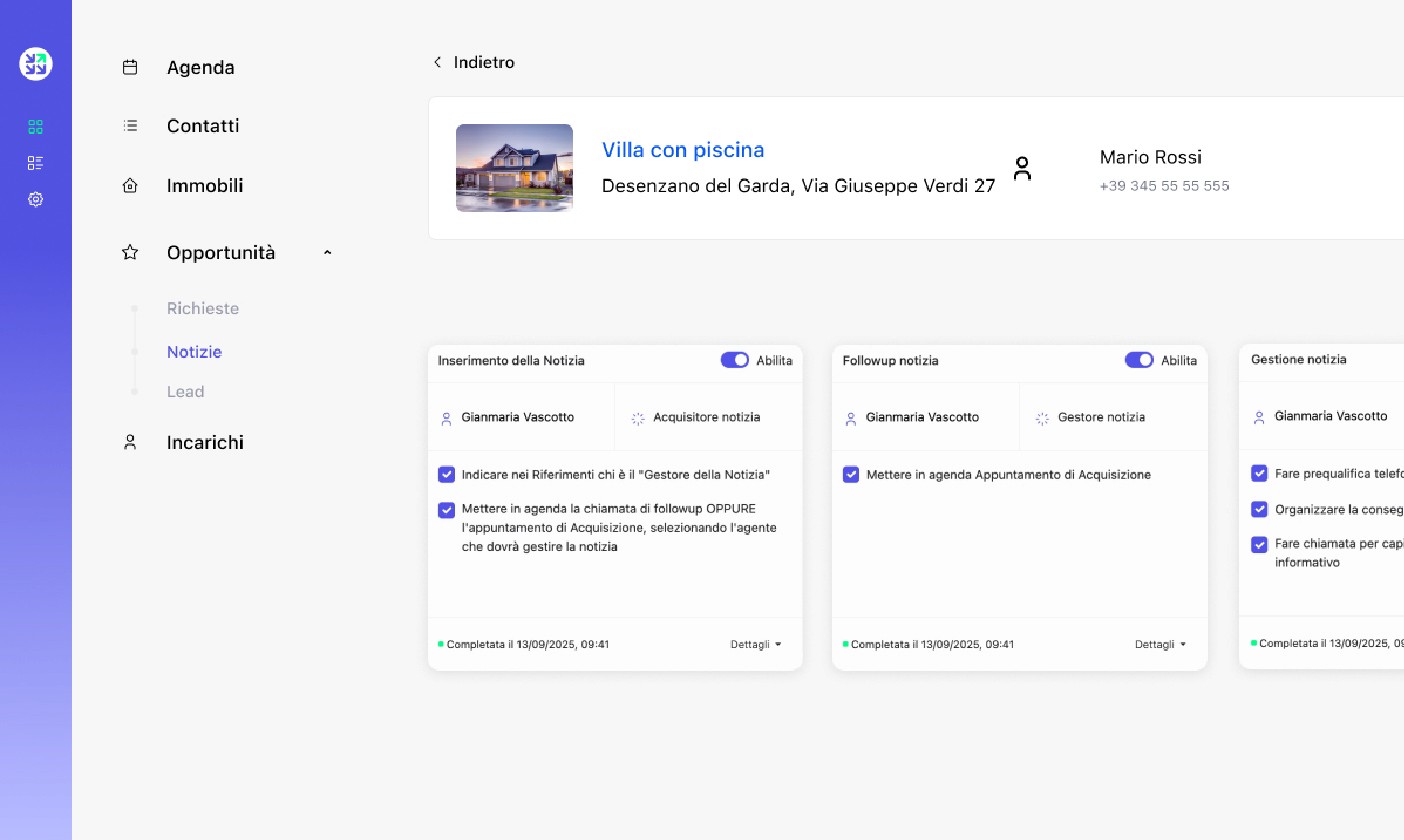
Task: Switch to the Richieste section
Action: 203,308
